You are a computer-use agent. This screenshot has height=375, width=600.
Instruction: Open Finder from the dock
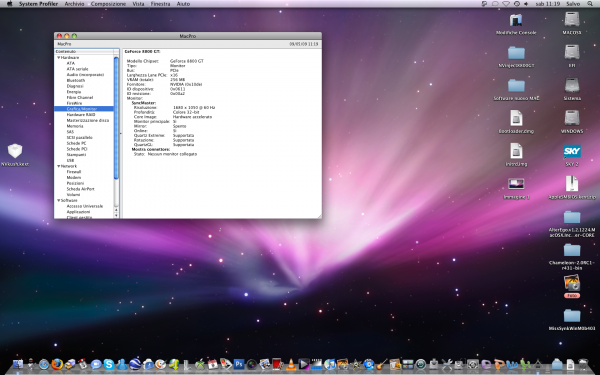coord(18,364)
